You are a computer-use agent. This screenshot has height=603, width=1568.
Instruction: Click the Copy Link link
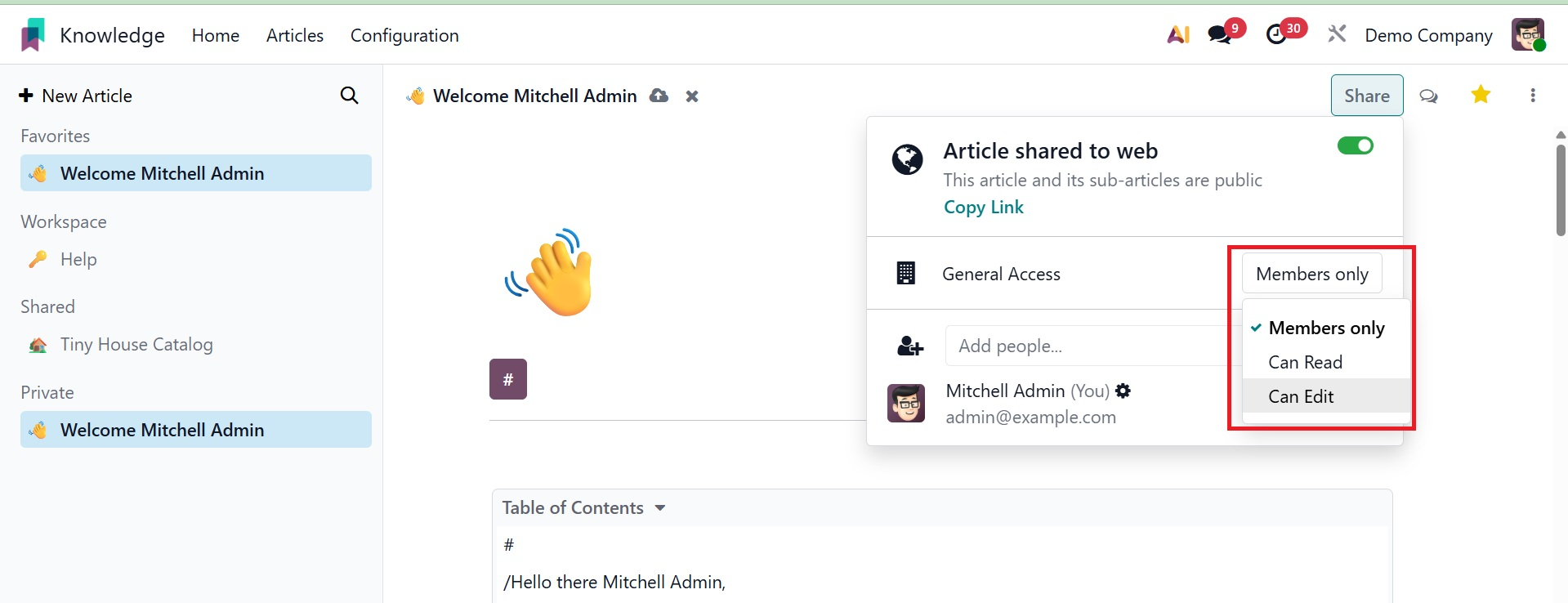tap(983, 208)
